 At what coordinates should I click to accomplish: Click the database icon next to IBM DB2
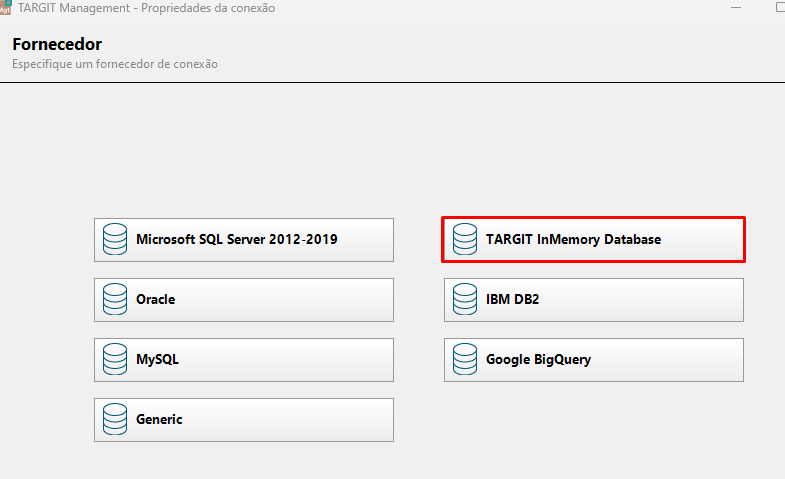tap(465, 299)
